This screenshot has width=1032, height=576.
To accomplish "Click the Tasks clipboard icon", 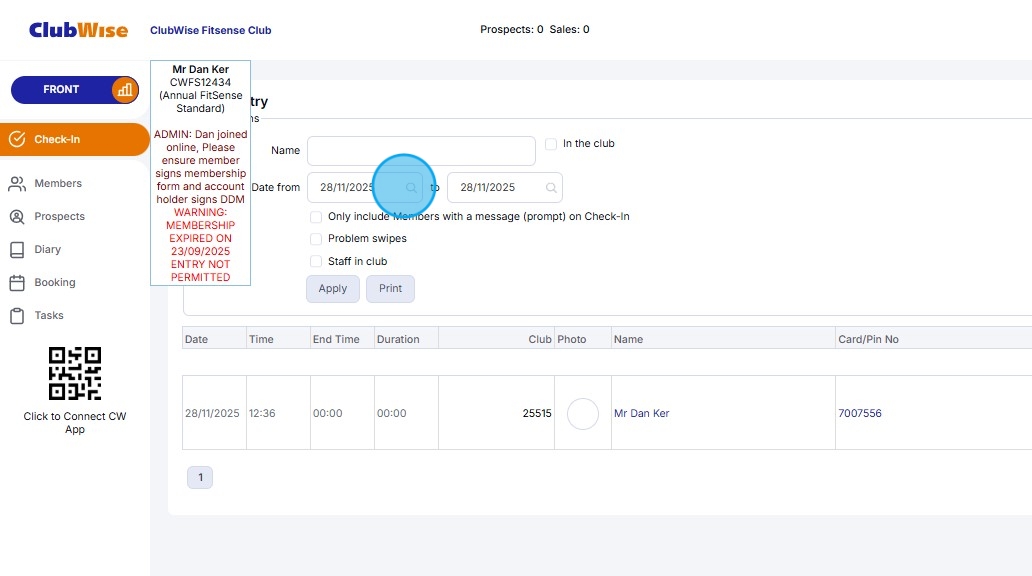I will pos(17,315).
